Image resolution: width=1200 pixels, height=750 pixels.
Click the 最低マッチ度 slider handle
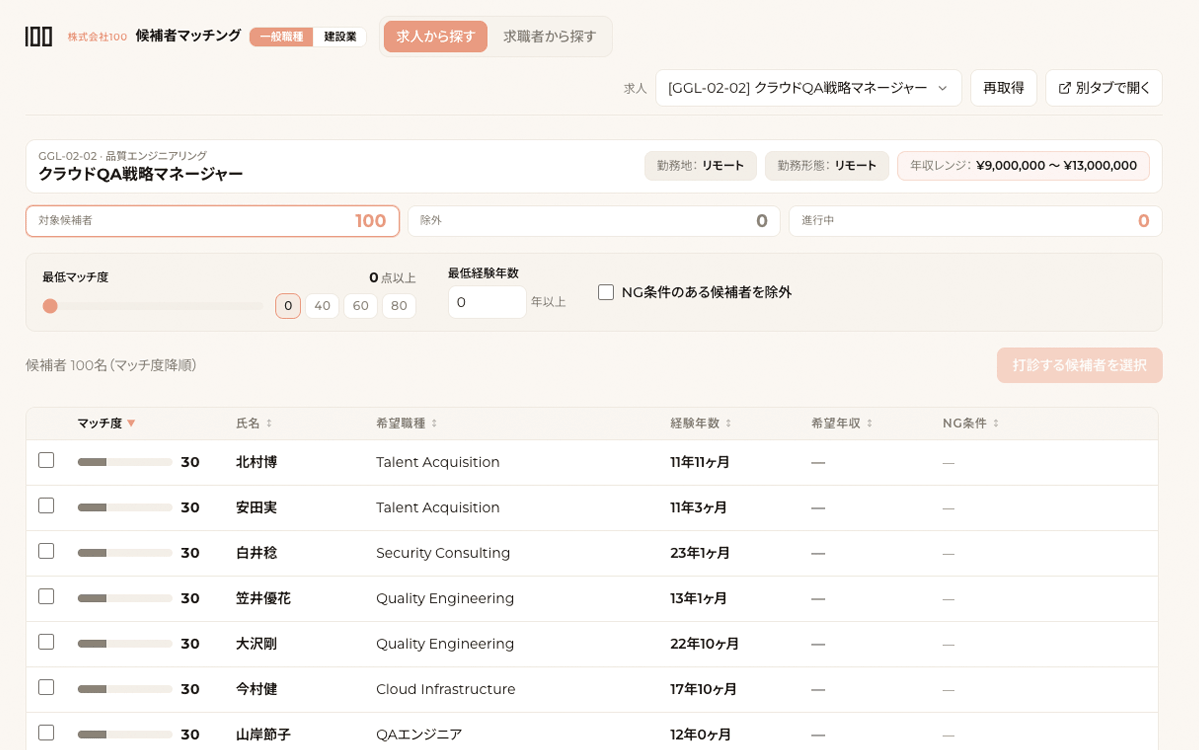coord(50,306)
